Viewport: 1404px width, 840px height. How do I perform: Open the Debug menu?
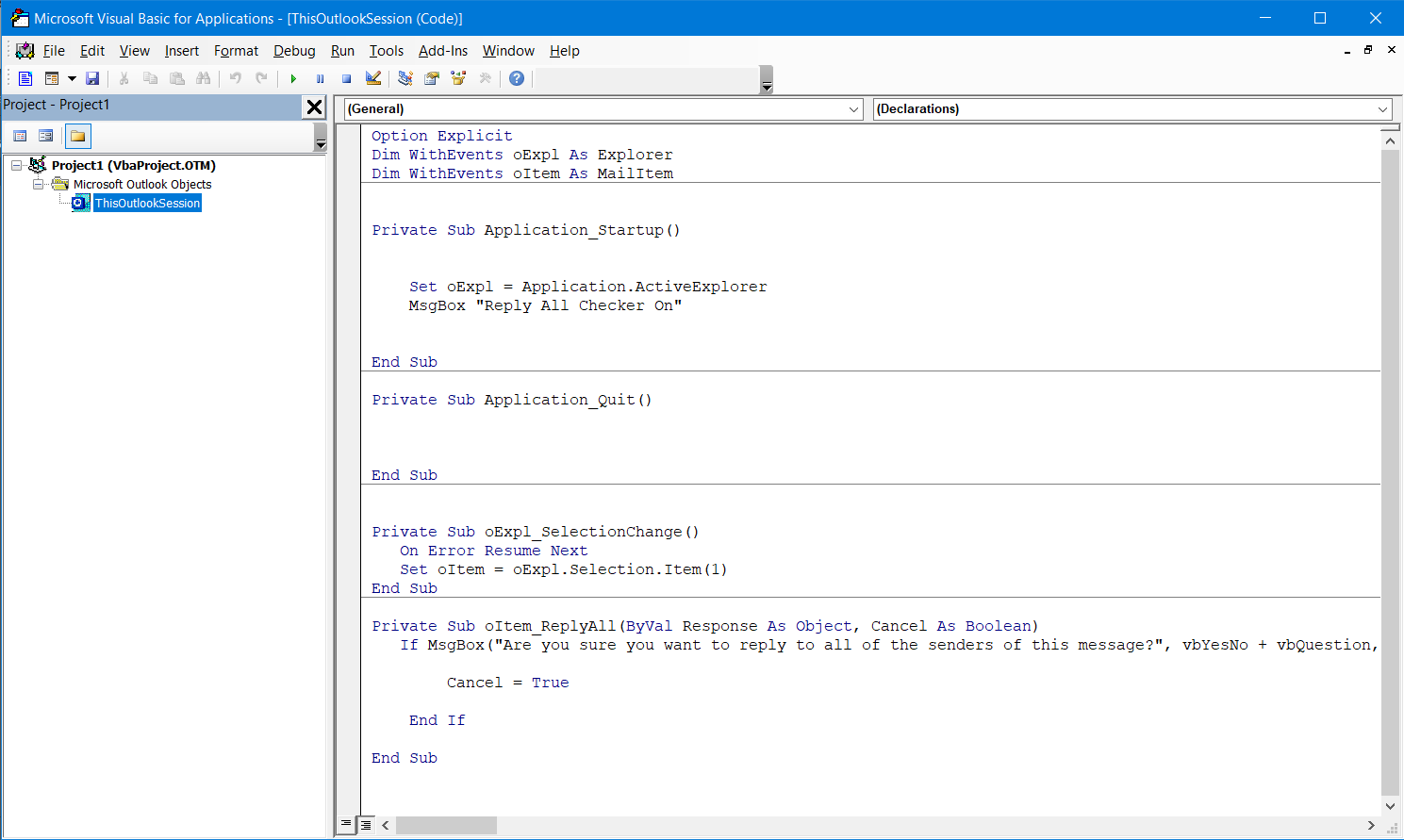pyautogui.click(x=294, y=51)
